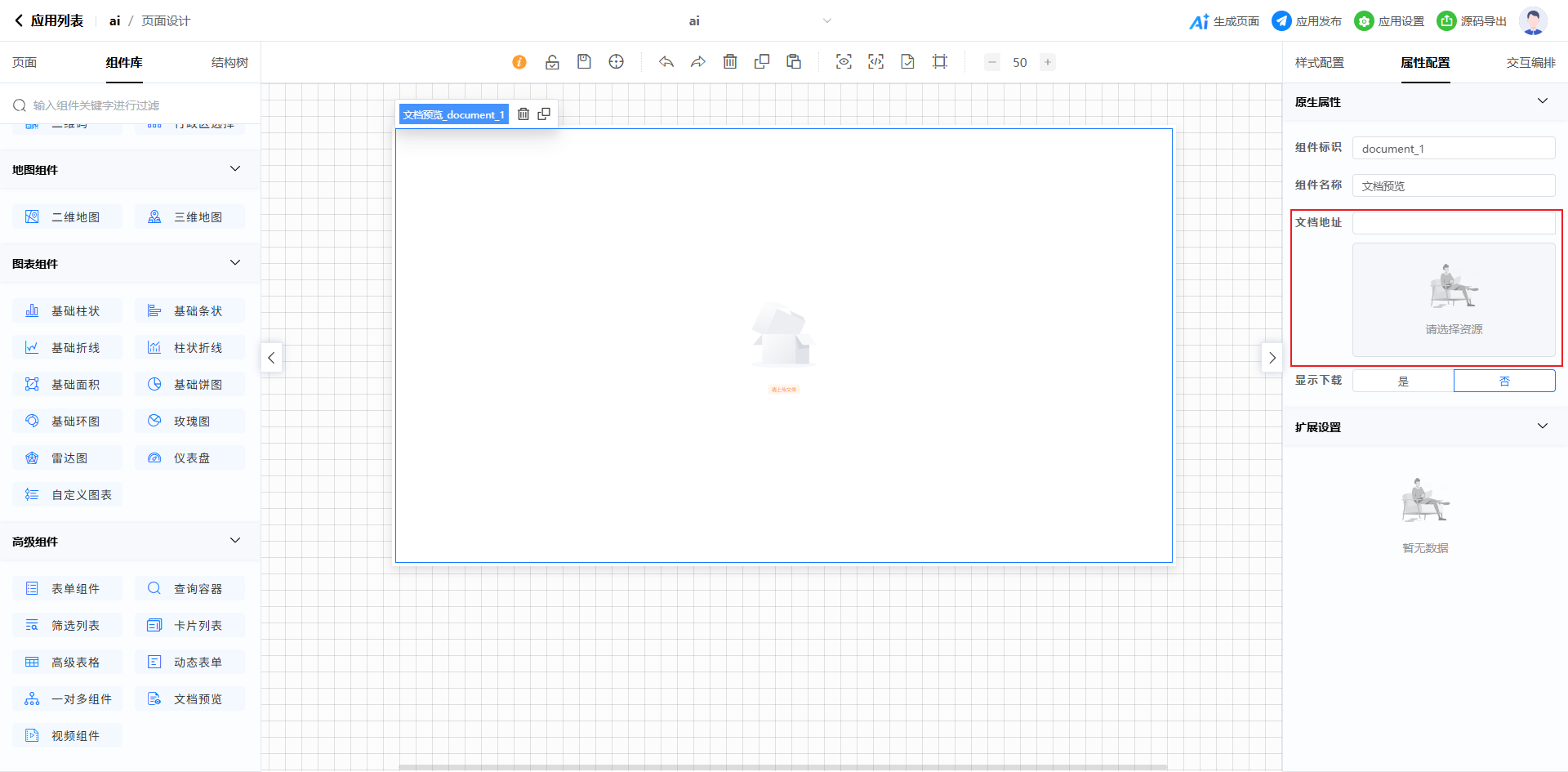Click the 应用发布 button

pyautogui.click(x=1307, y=21)
